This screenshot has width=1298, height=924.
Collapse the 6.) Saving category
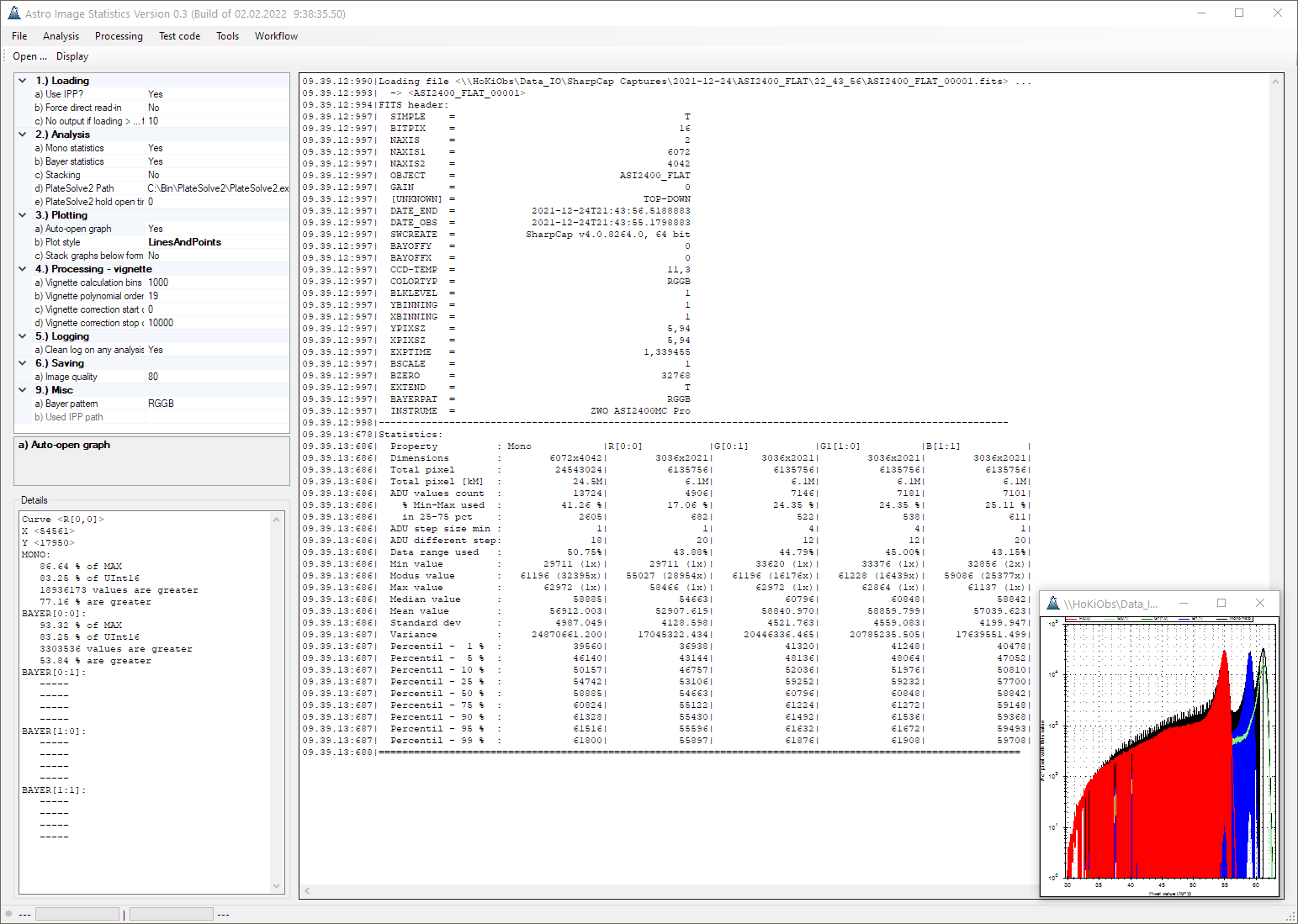(23, 363)
